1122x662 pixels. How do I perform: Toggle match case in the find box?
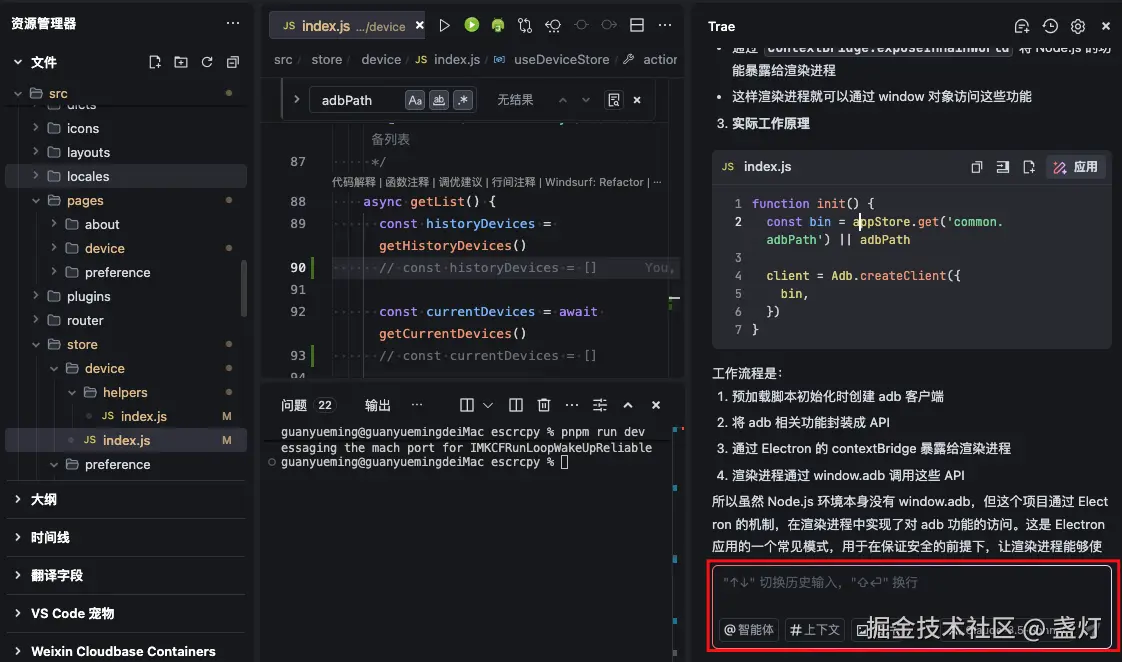[415, 100]
